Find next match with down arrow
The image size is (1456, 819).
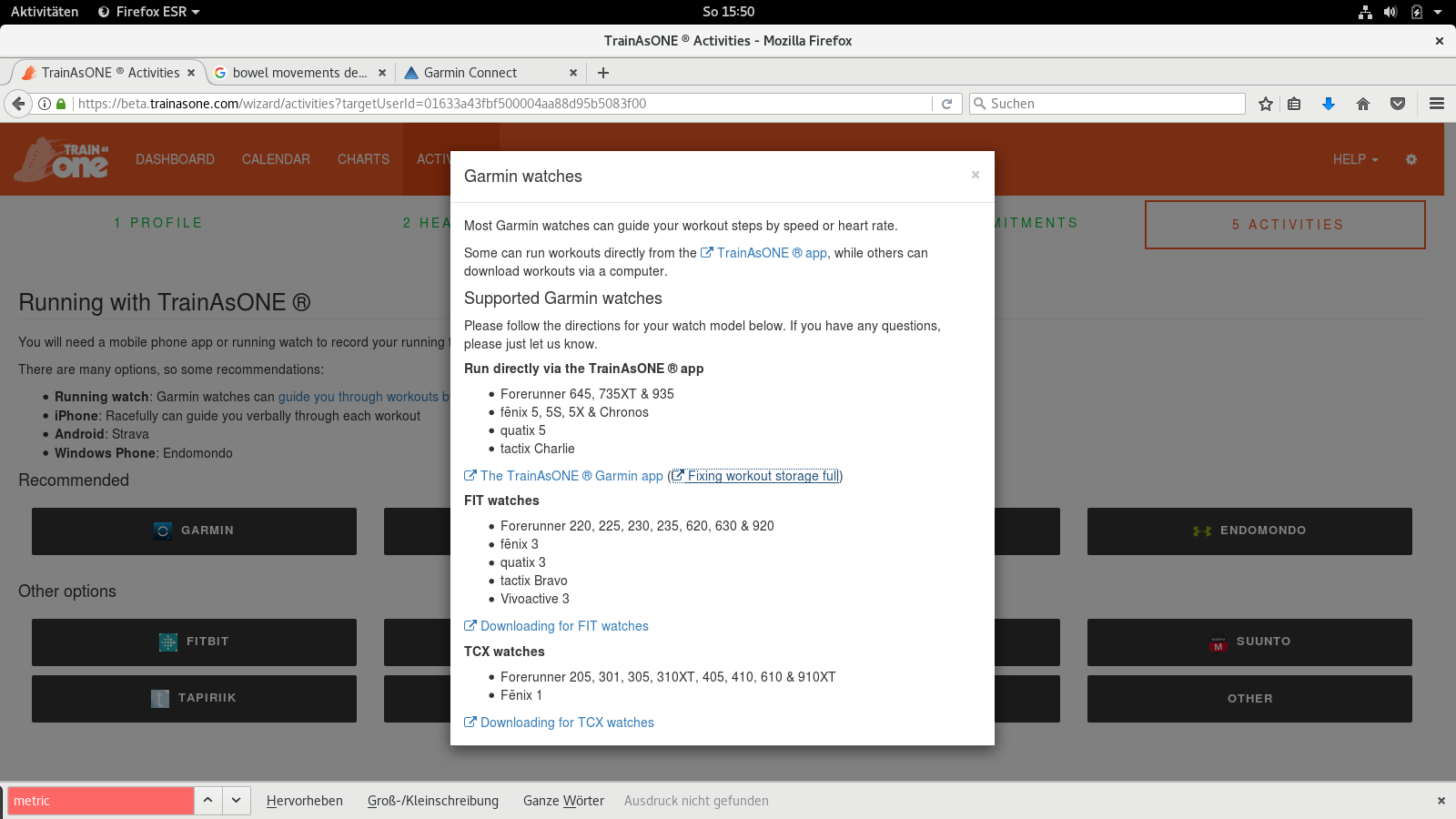(237, 801)
